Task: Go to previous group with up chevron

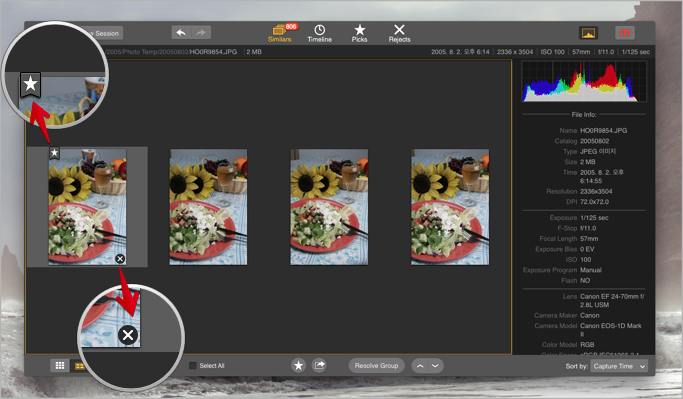Action: (x=420, y=365)
